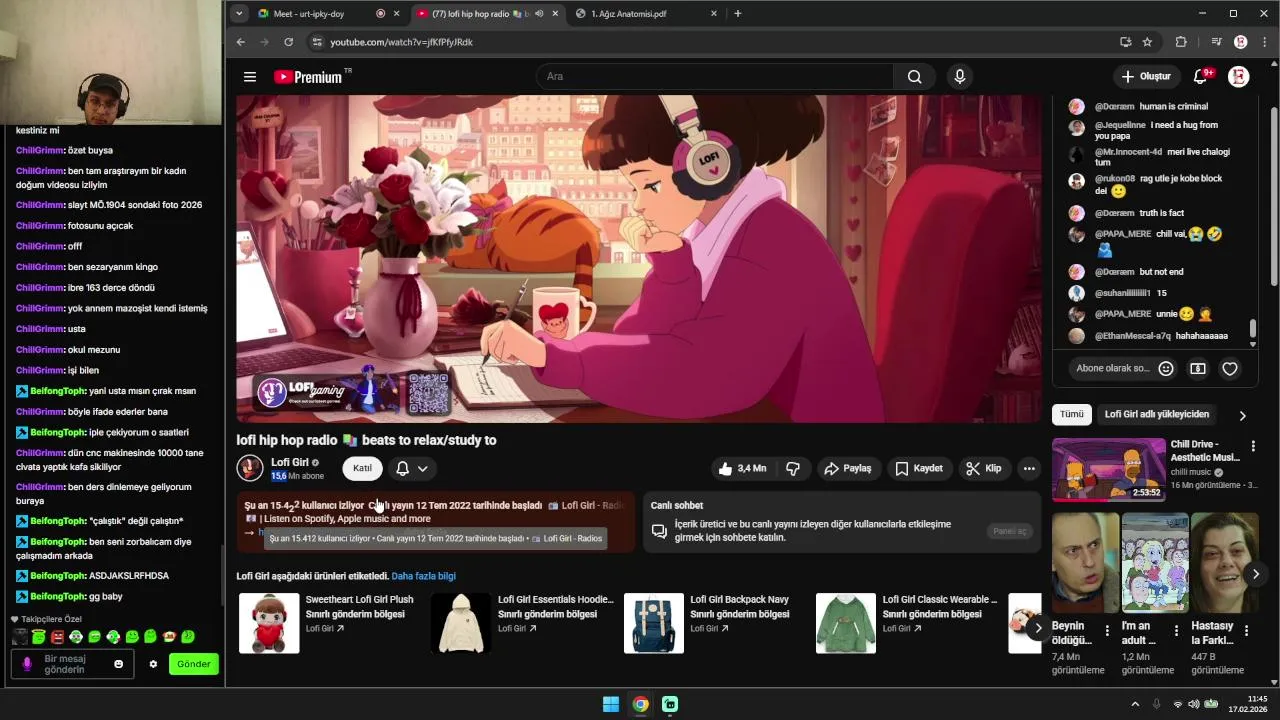
Task: Click Paylaş share button
Action: [x=847, y=468]
